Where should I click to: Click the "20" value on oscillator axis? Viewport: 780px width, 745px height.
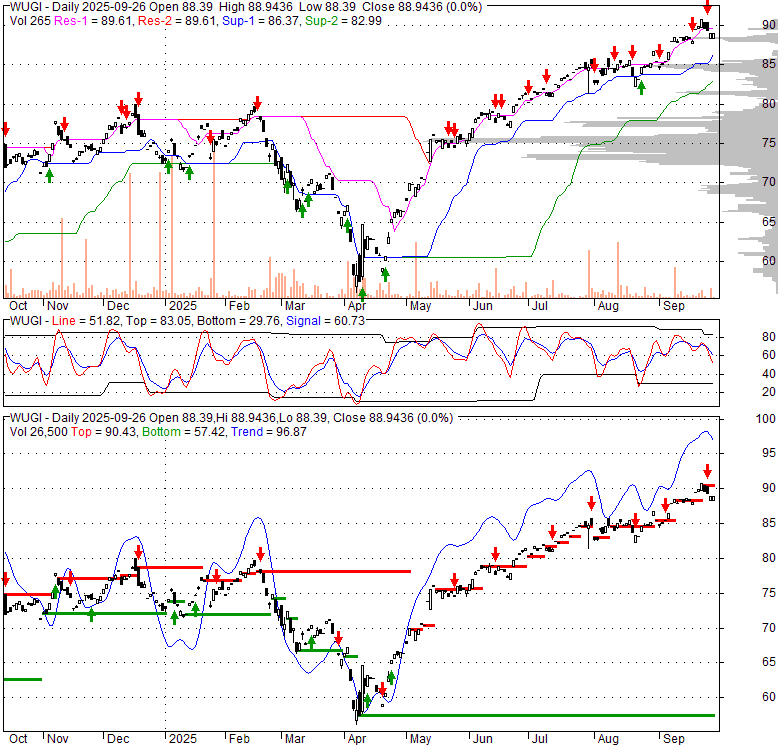[x=769, y=392]
